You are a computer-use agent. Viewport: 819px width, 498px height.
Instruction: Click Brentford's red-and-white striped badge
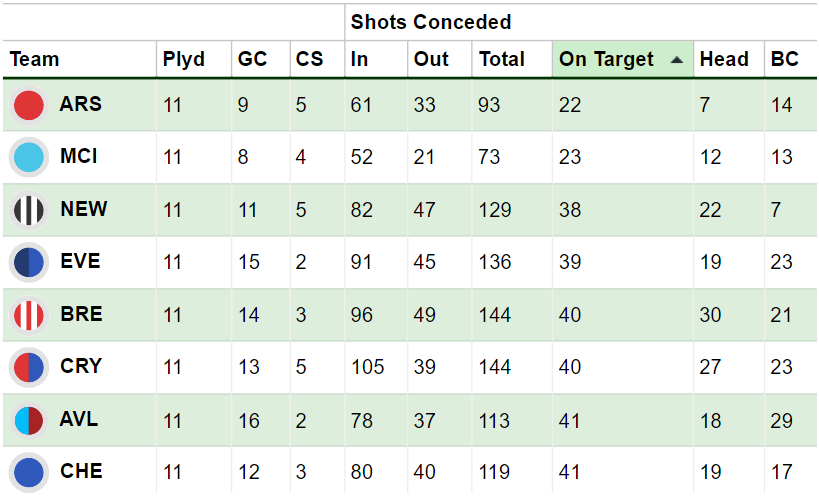29,315
